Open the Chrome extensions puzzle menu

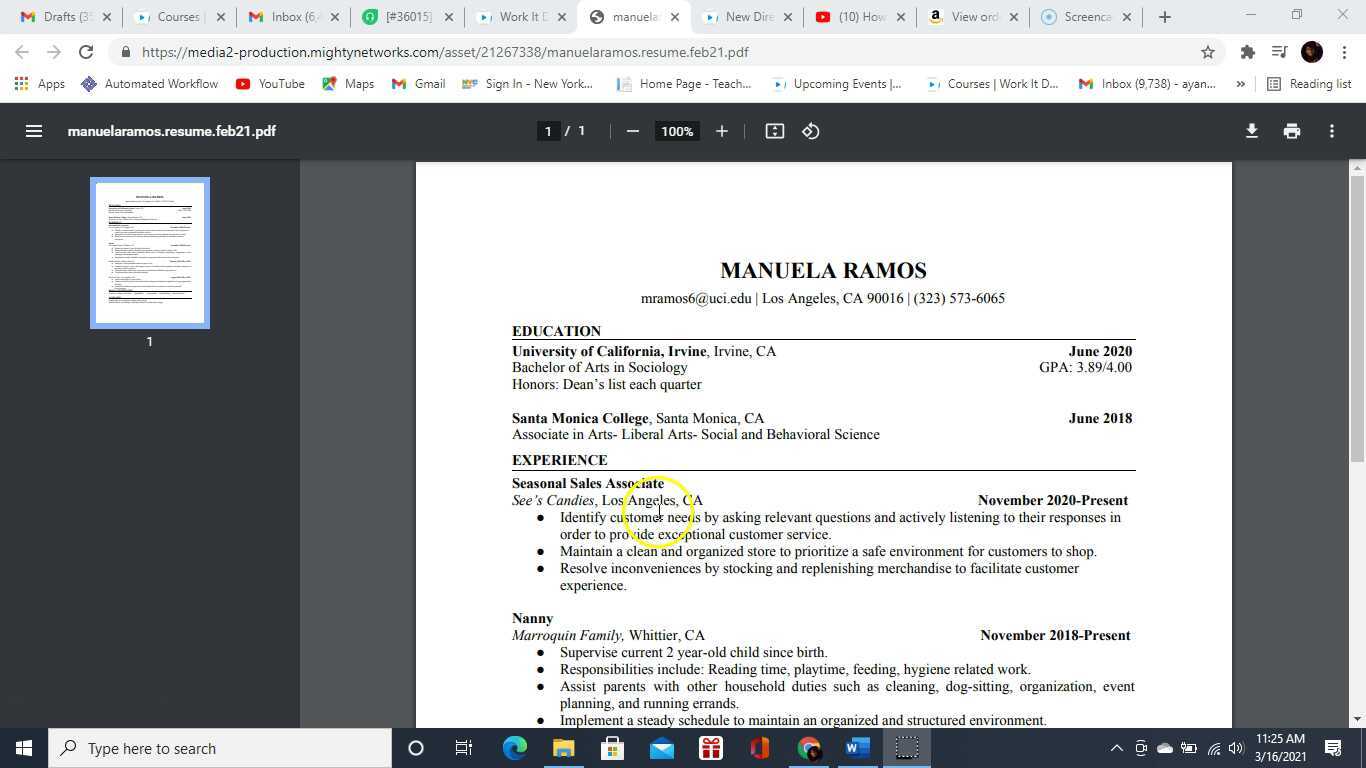point(1247,52)
